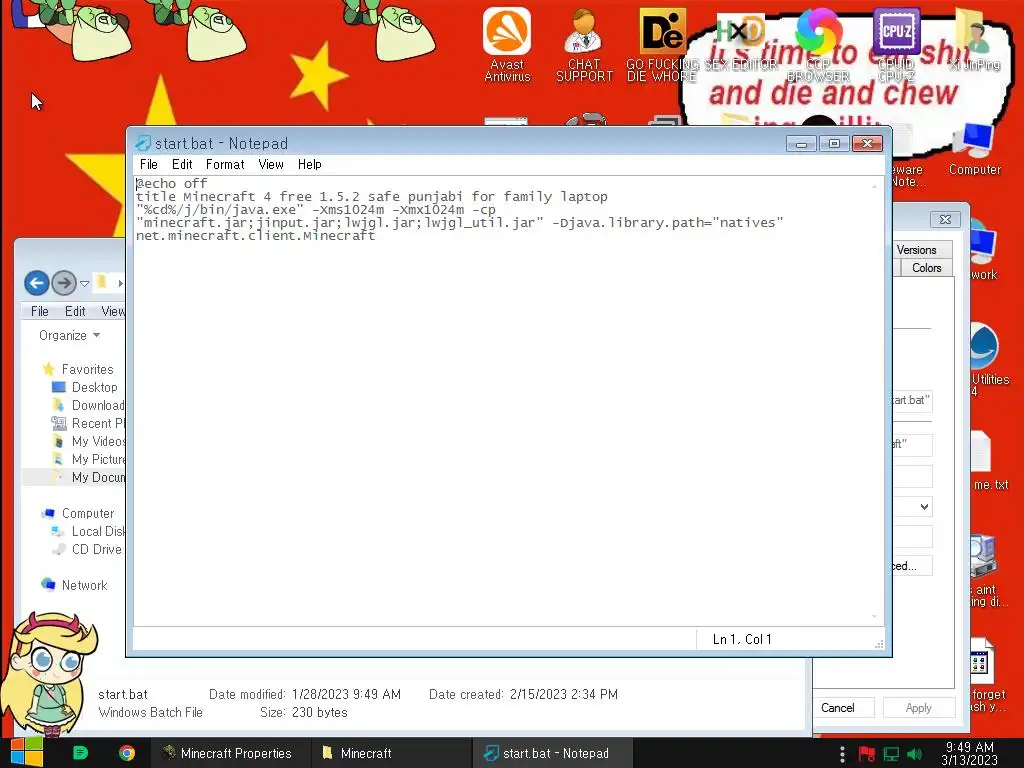Switch to start.bat Notepad taskbar button
Screen dimensions: 1024x768
point(552,753)
